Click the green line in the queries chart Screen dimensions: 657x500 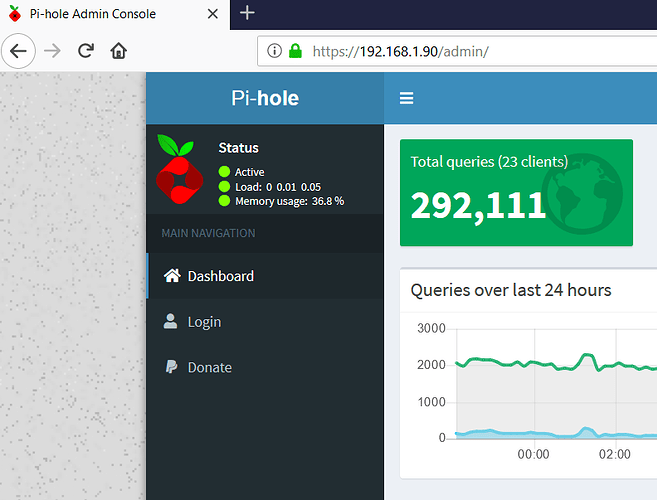[520, 364]
